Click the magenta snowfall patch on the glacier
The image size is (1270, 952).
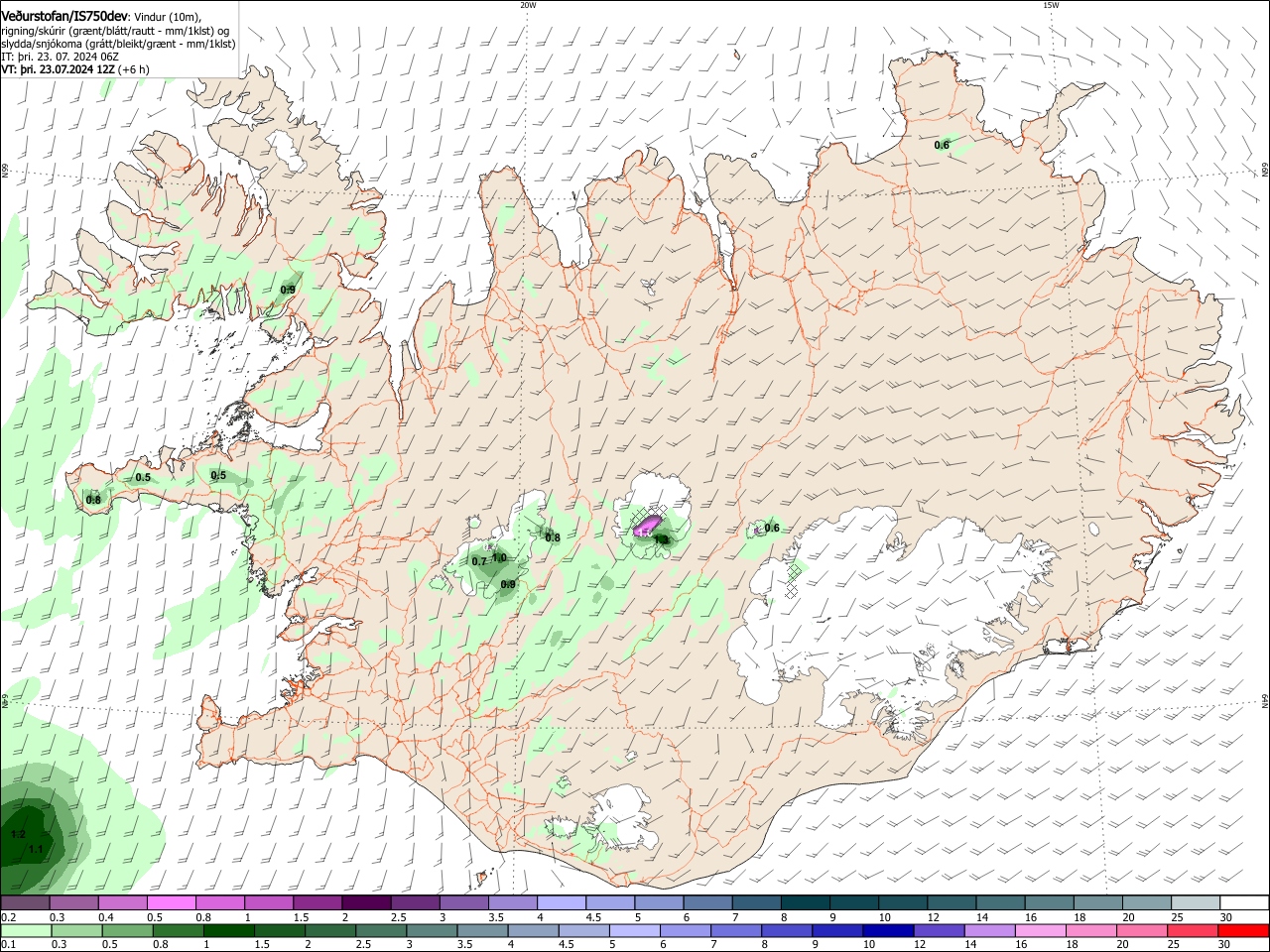pos(647,525)
